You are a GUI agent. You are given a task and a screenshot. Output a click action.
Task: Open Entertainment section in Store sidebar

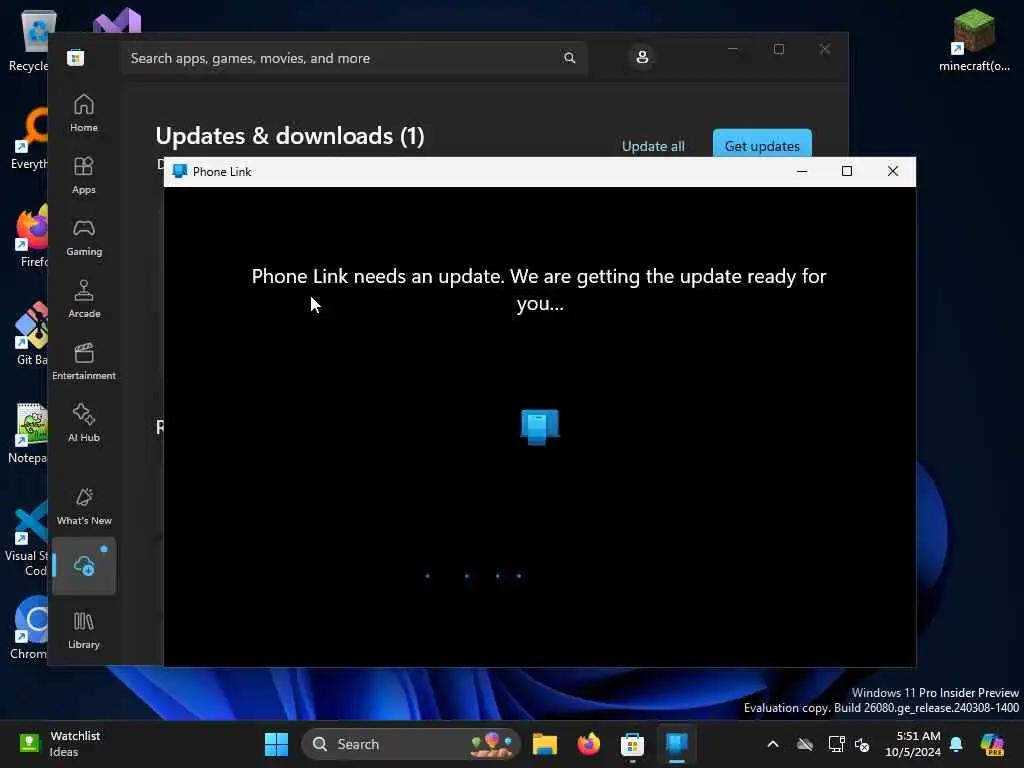[x=84, y=361]
